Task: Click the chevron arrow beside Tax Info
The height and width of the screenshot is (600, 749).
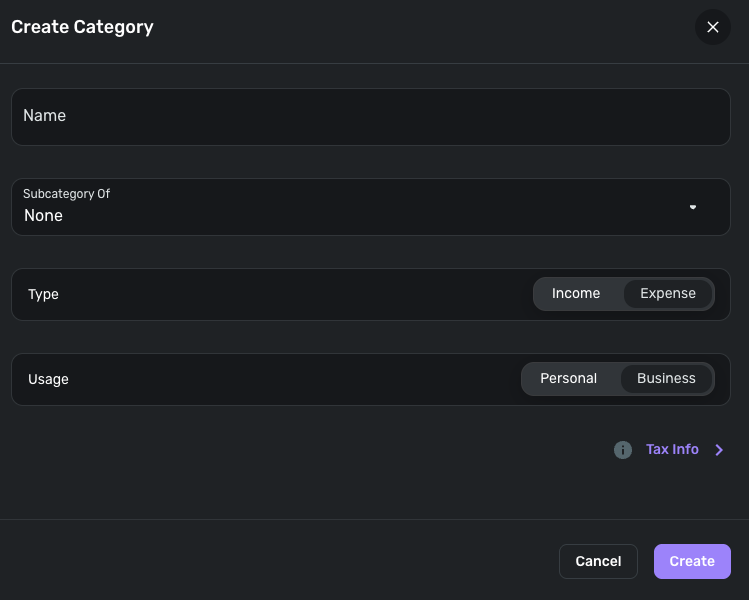Action: 719,450
